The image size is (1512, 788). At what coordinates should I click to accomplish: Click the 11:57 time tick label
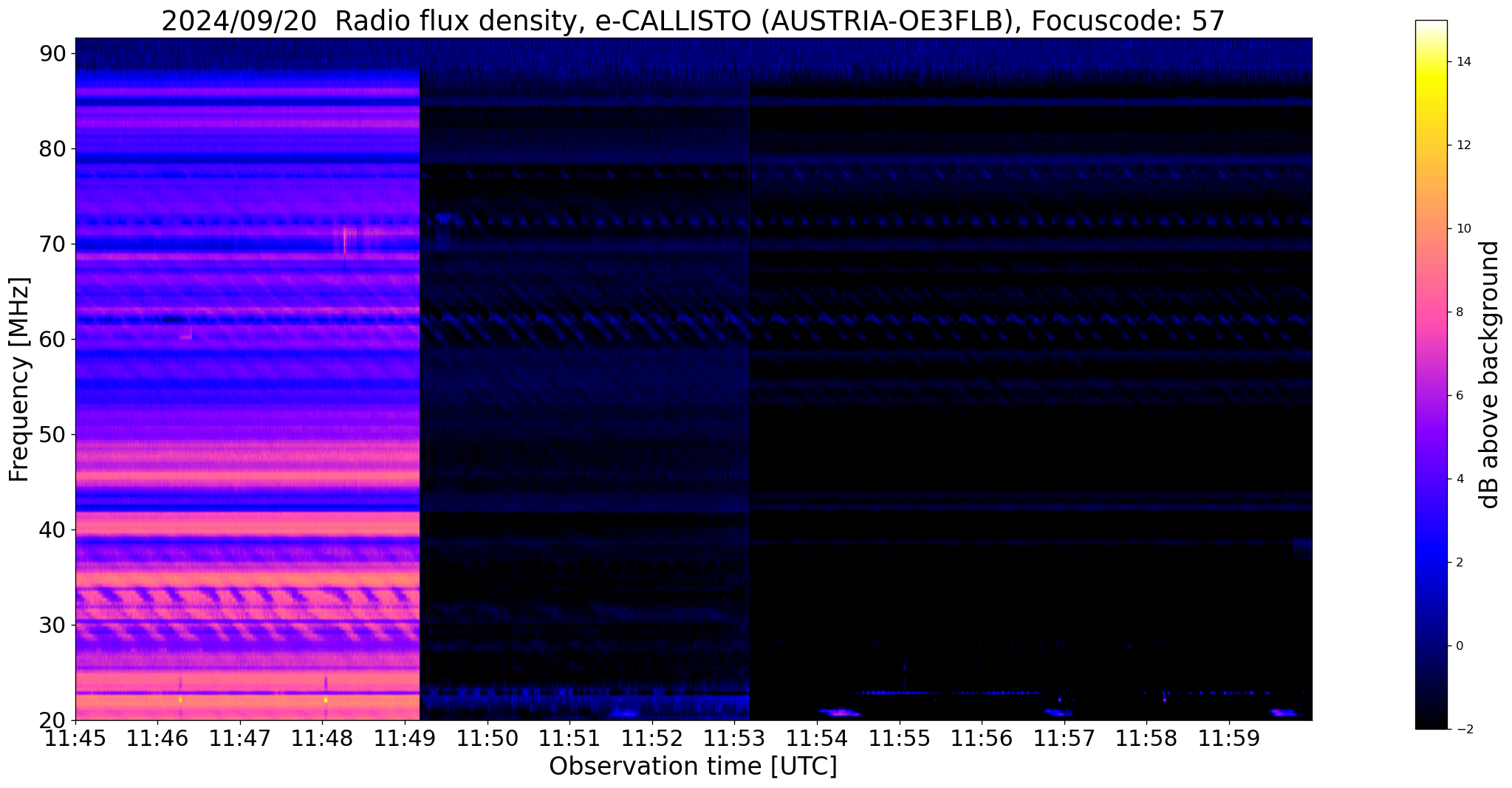pyautogui.click(x=1064, y=738)
